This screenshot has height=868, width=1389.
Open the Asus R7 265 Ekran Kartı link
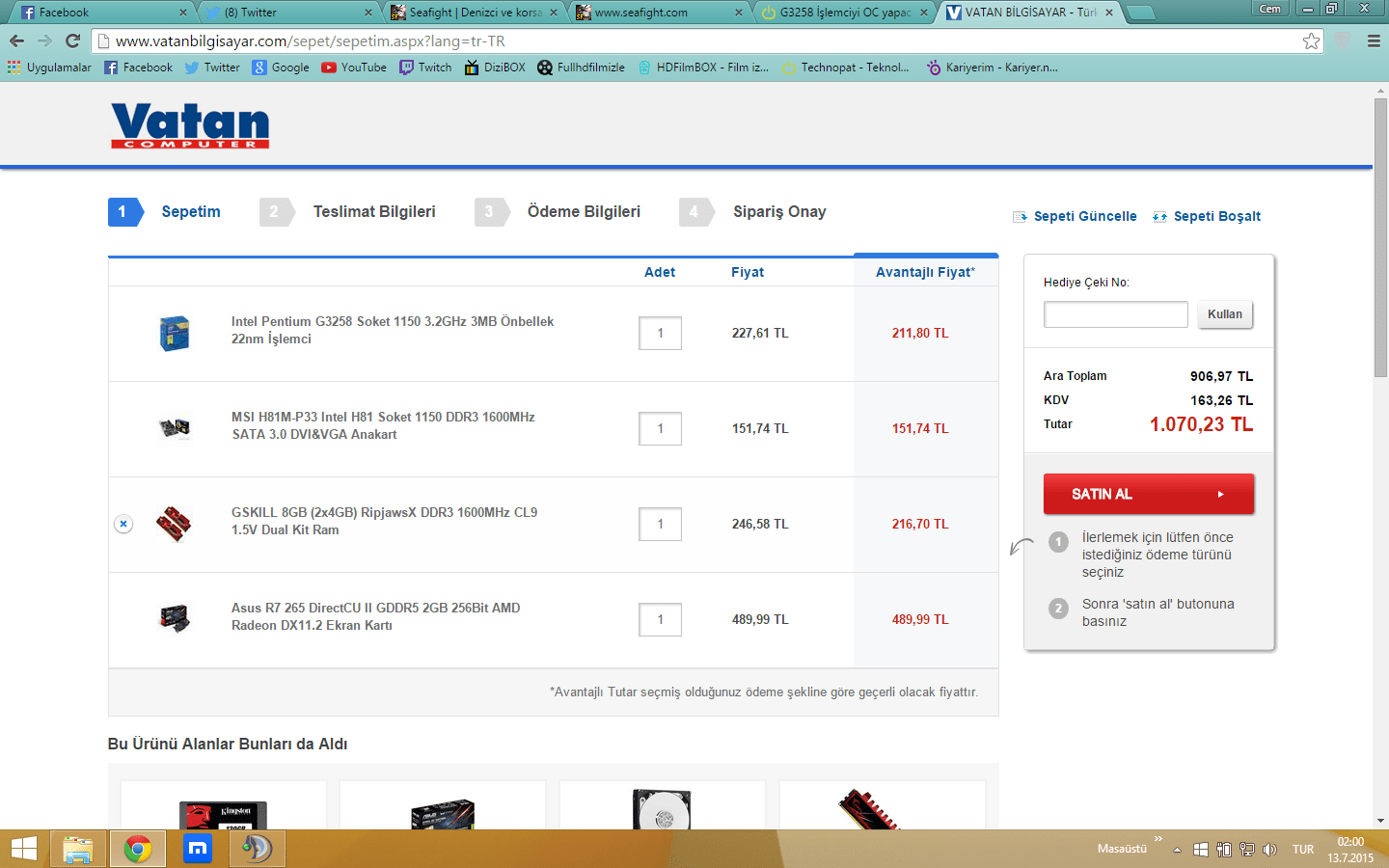(x=375, y=616)
